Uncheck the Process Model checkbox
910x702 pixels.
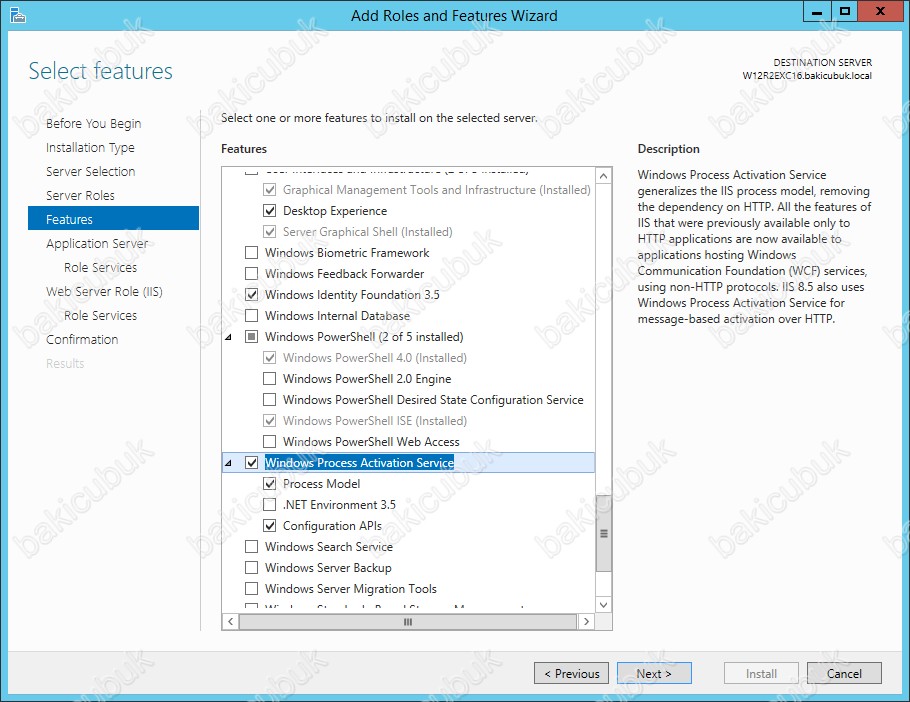tap(269, 483)
